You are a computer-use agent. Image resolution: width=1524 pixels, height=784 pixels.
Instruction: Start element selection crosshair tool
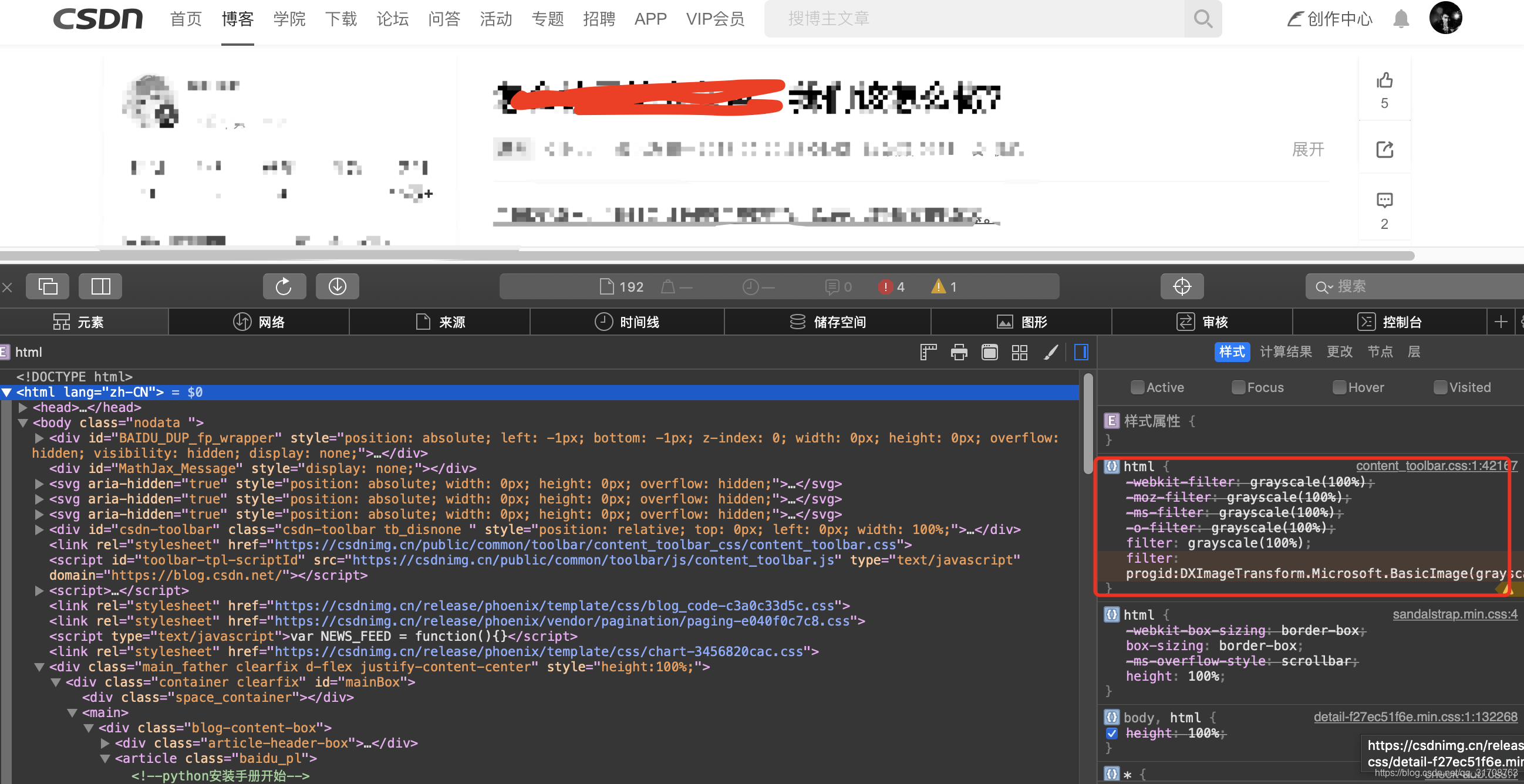point(1182,287)
